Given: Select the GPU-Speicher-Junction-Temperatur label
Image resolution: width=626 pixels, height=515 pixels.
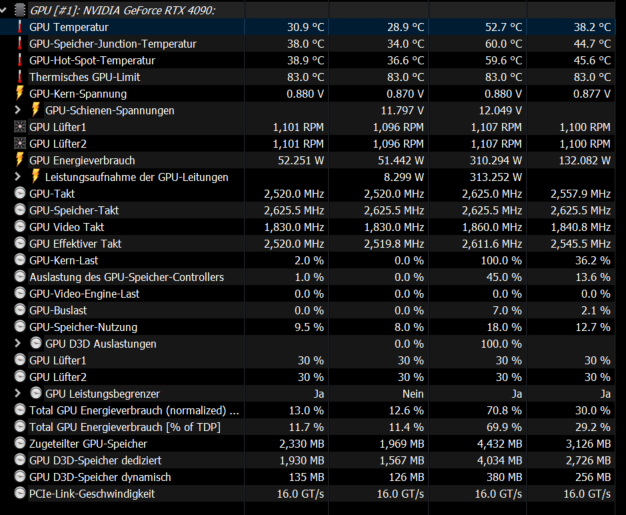Looking at the screenshot, I should pyautogui.click(x=113, y=44).
